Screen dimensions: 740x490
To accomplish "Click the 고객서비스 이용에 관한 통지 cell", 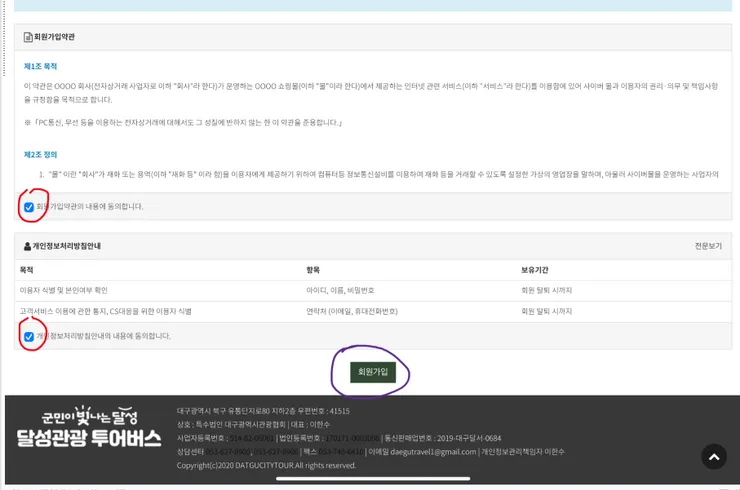I will coord(105,312).
